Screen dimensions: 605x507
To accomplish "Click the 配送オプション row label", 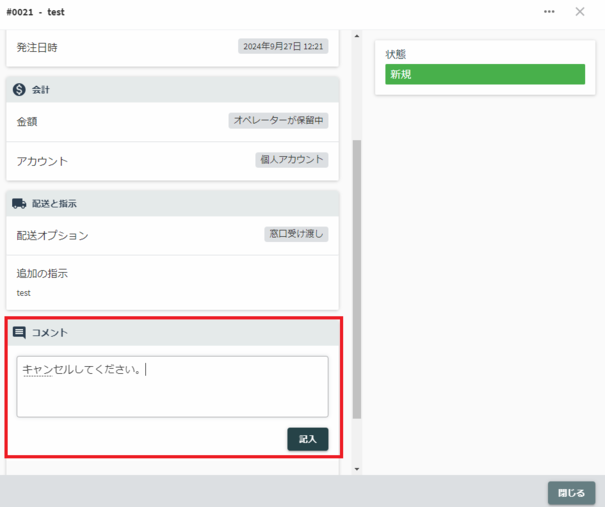I will [52, 236].
